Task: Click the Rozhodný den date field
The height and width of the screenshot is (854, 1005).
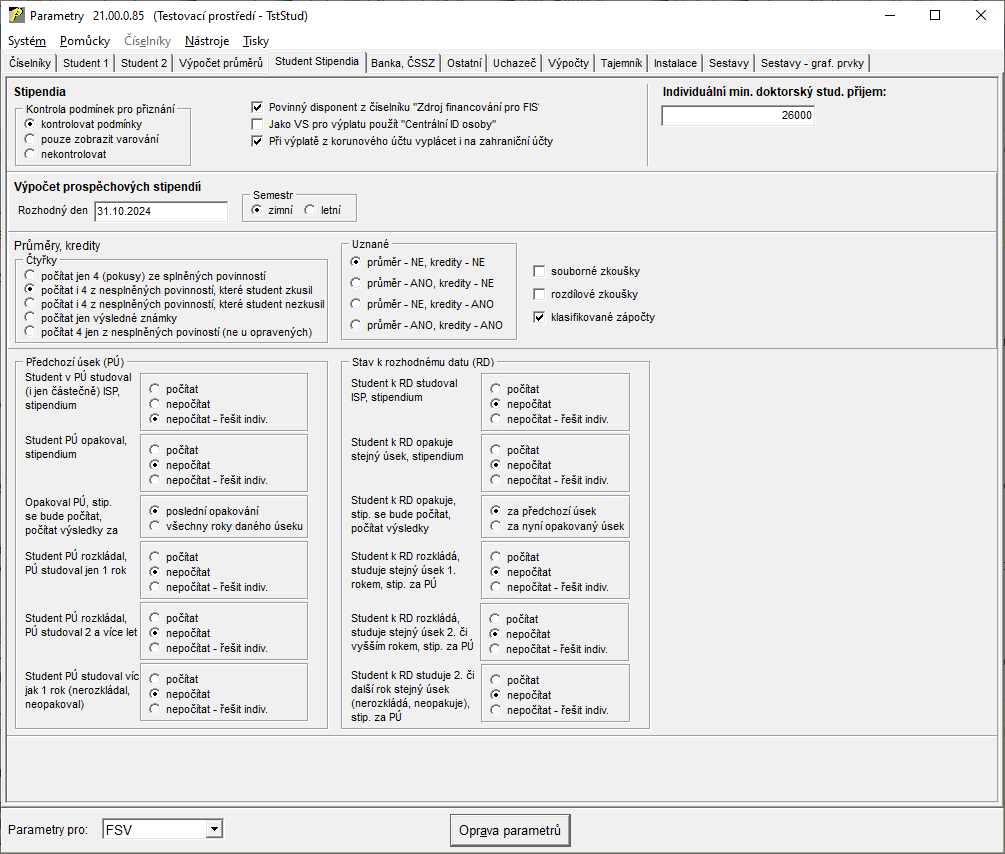Action: coord(160,211)
